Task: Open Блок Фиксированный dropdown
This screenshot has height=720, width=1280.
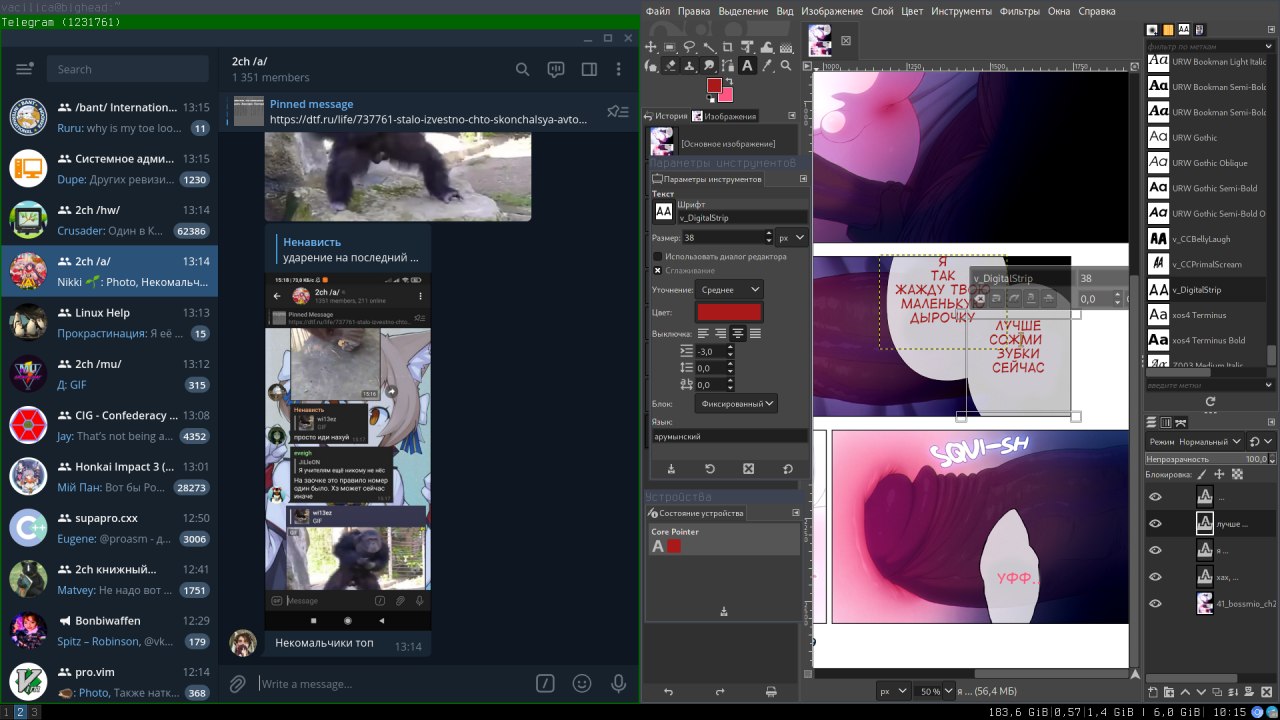Action: click(737, 403)
